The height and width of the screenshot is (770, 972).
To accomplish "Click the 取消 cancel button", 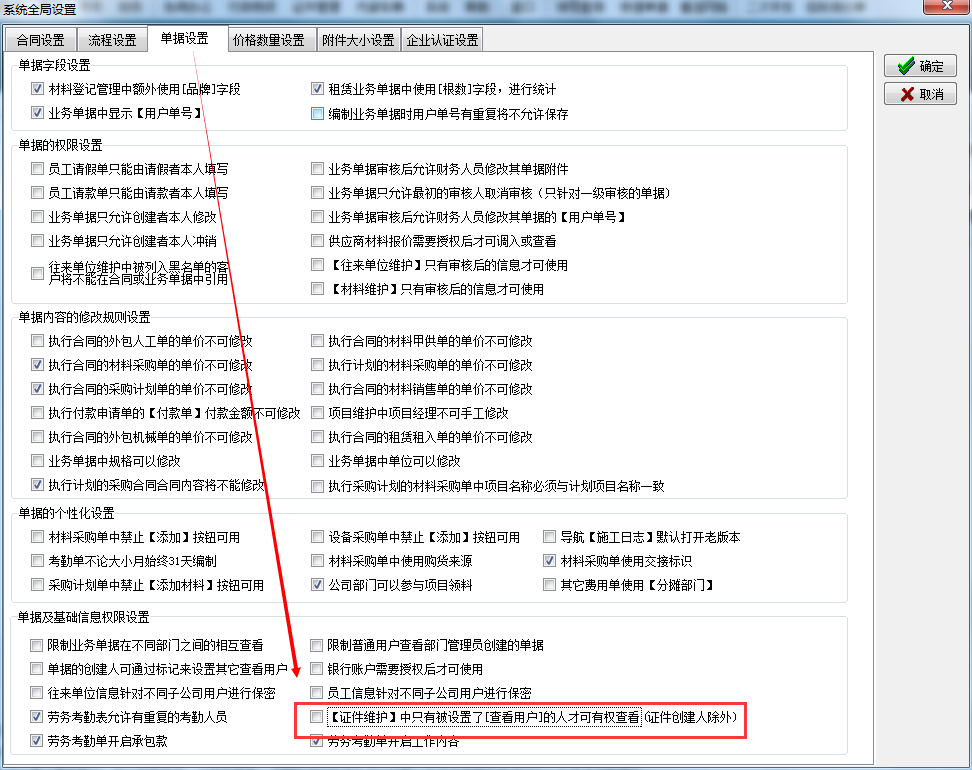I will (x=920, y=94).
